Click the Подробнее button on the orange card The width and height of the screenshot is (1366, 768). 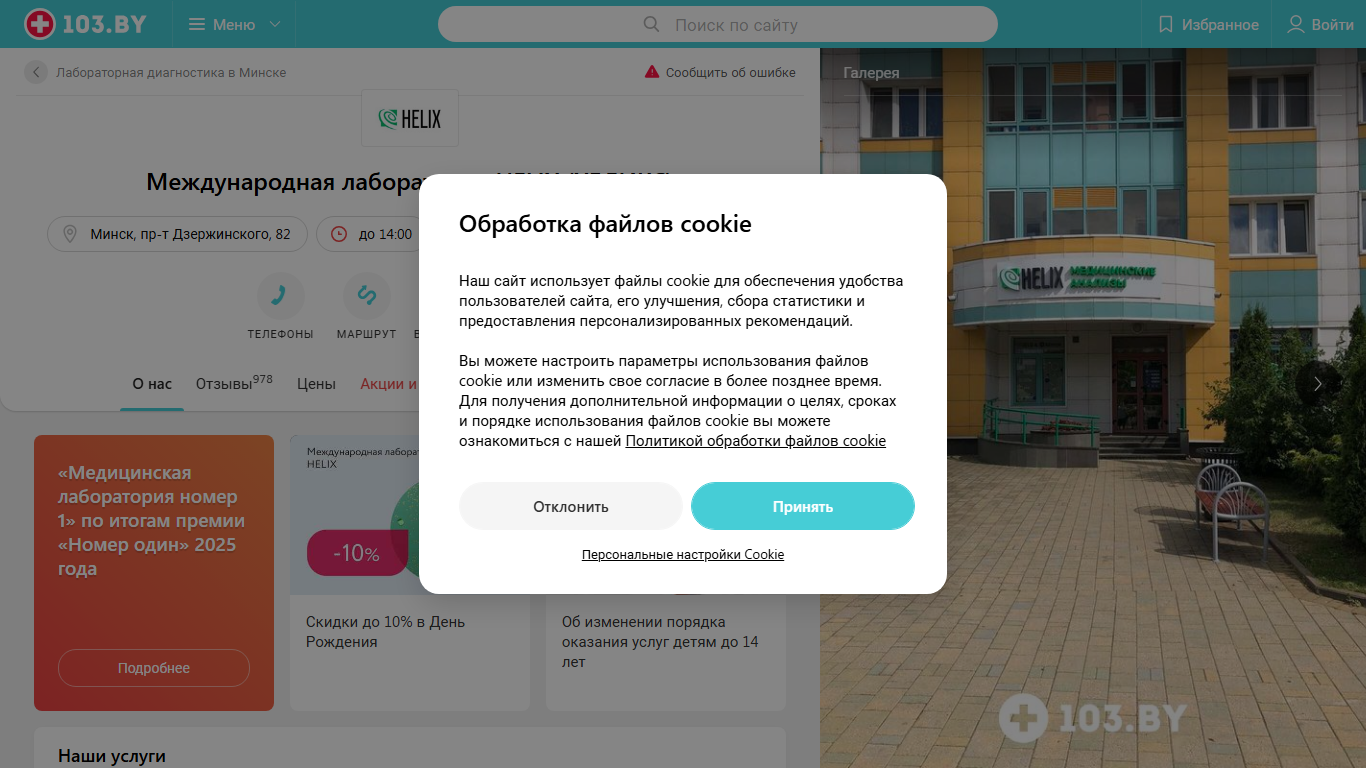(154, 668)
